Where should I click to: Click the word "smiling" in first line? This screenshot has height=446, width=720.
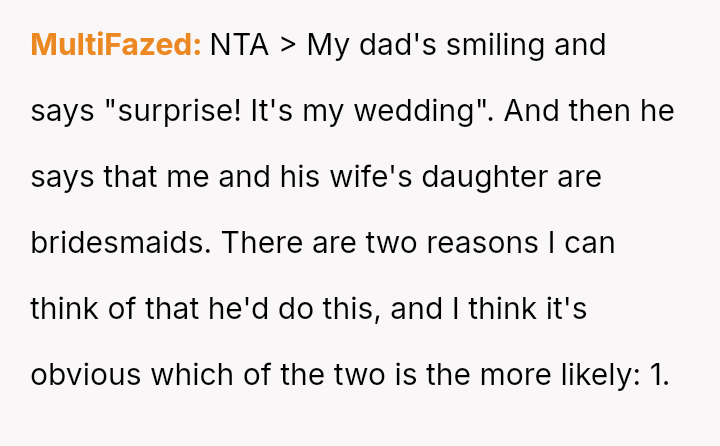tap(505, 45)
